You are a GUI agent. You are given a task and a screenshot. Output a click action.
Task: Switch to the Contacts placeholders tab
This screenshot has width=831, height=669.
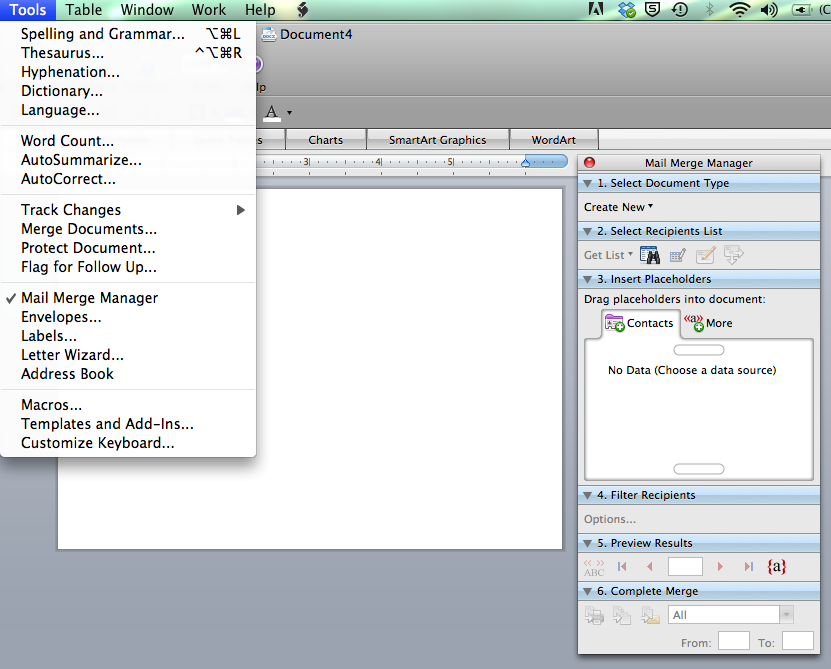pyautogui.click(x=640, y=323)
